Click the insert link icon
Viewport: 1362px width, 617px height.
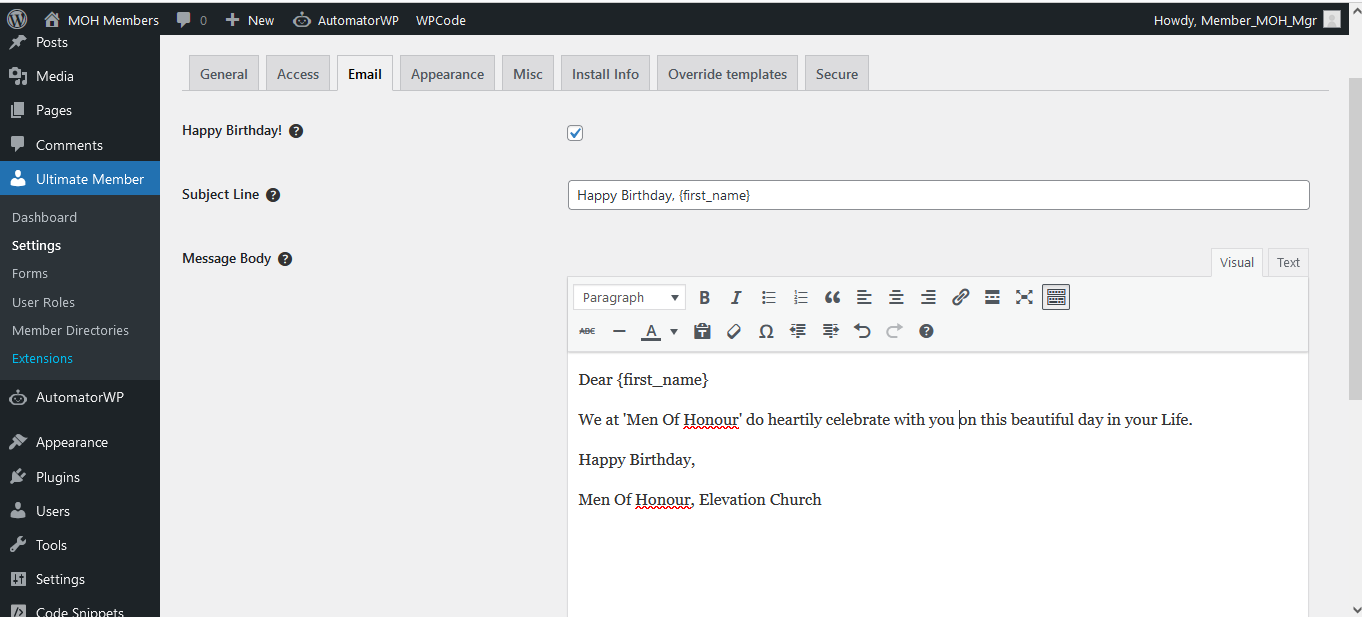[960, 297]
